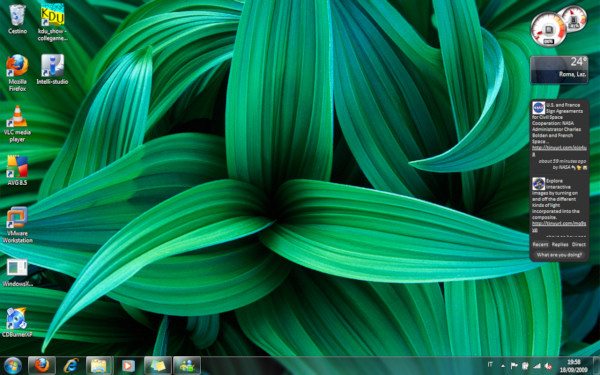Open Windows Explorer folder in taskbar
This screenshot has height=375, width=600.
[99, 365]
